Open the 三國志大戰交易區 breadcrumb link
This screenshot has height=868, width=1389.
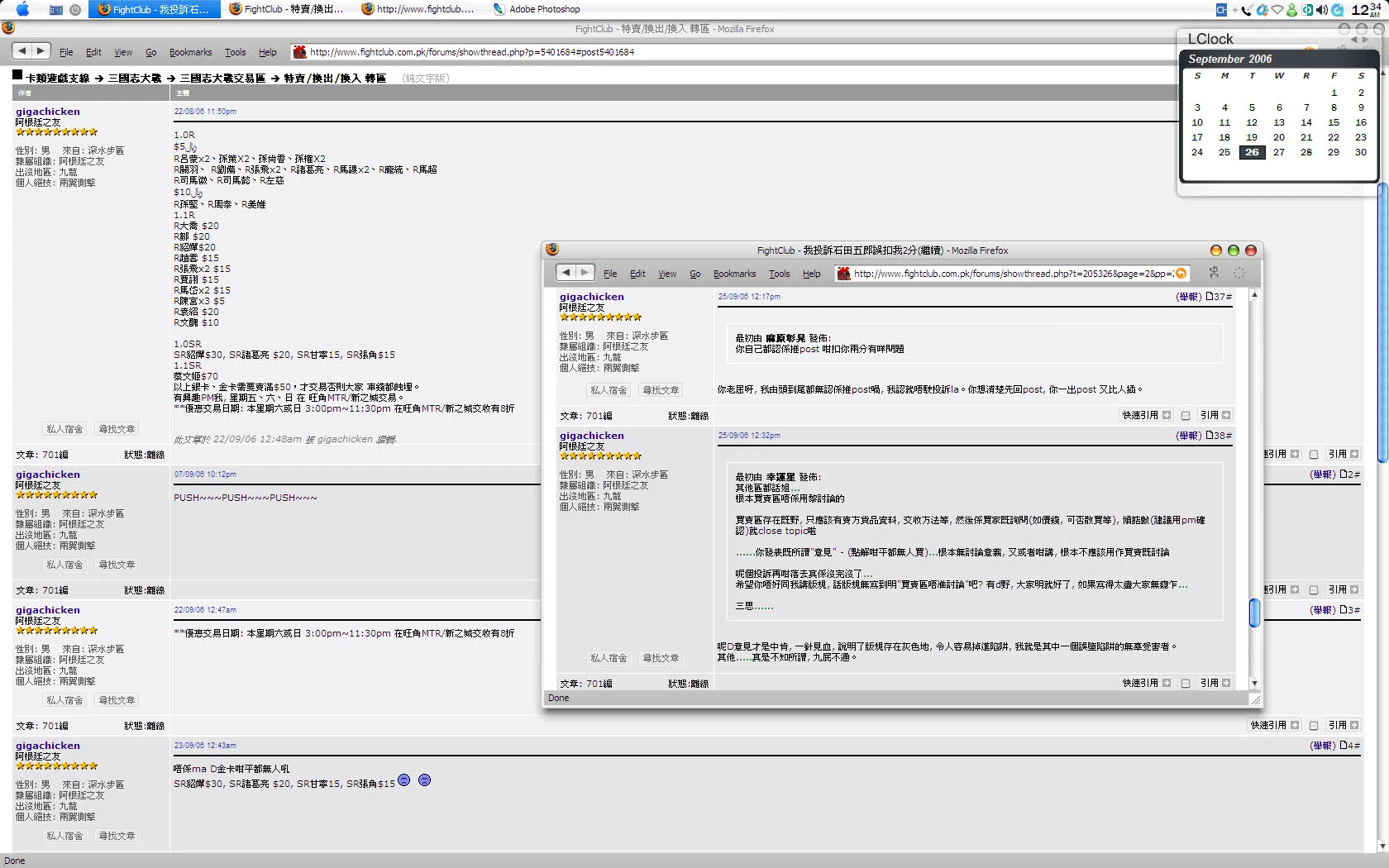223,79
